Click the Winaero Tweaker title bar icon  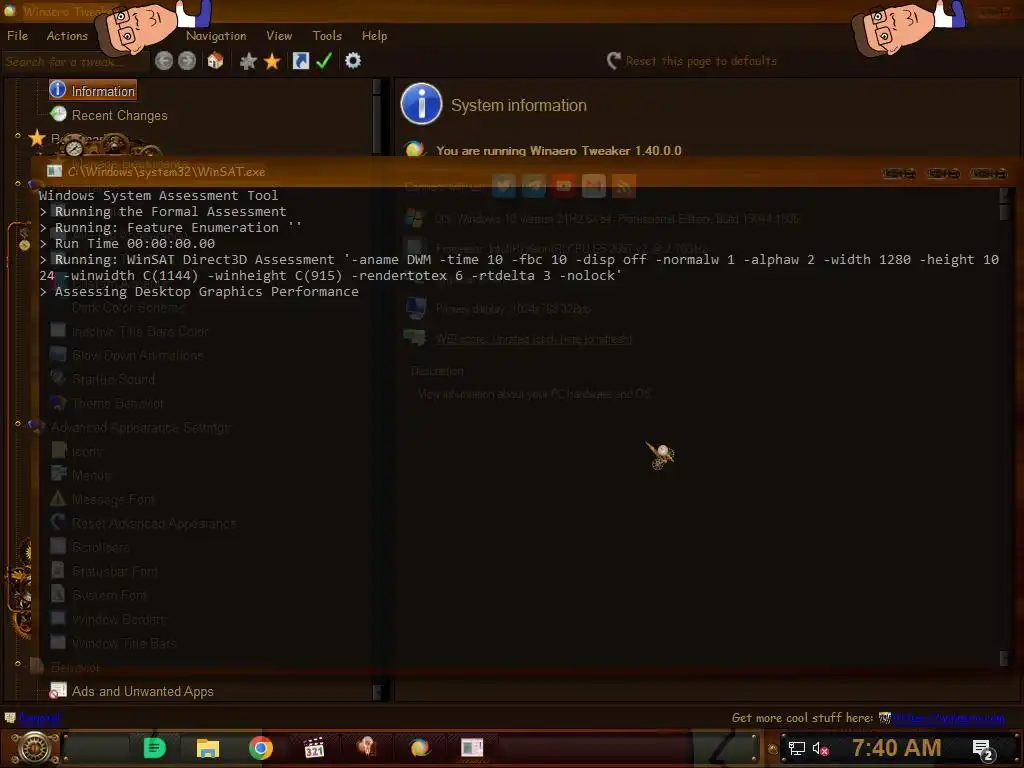10,10
